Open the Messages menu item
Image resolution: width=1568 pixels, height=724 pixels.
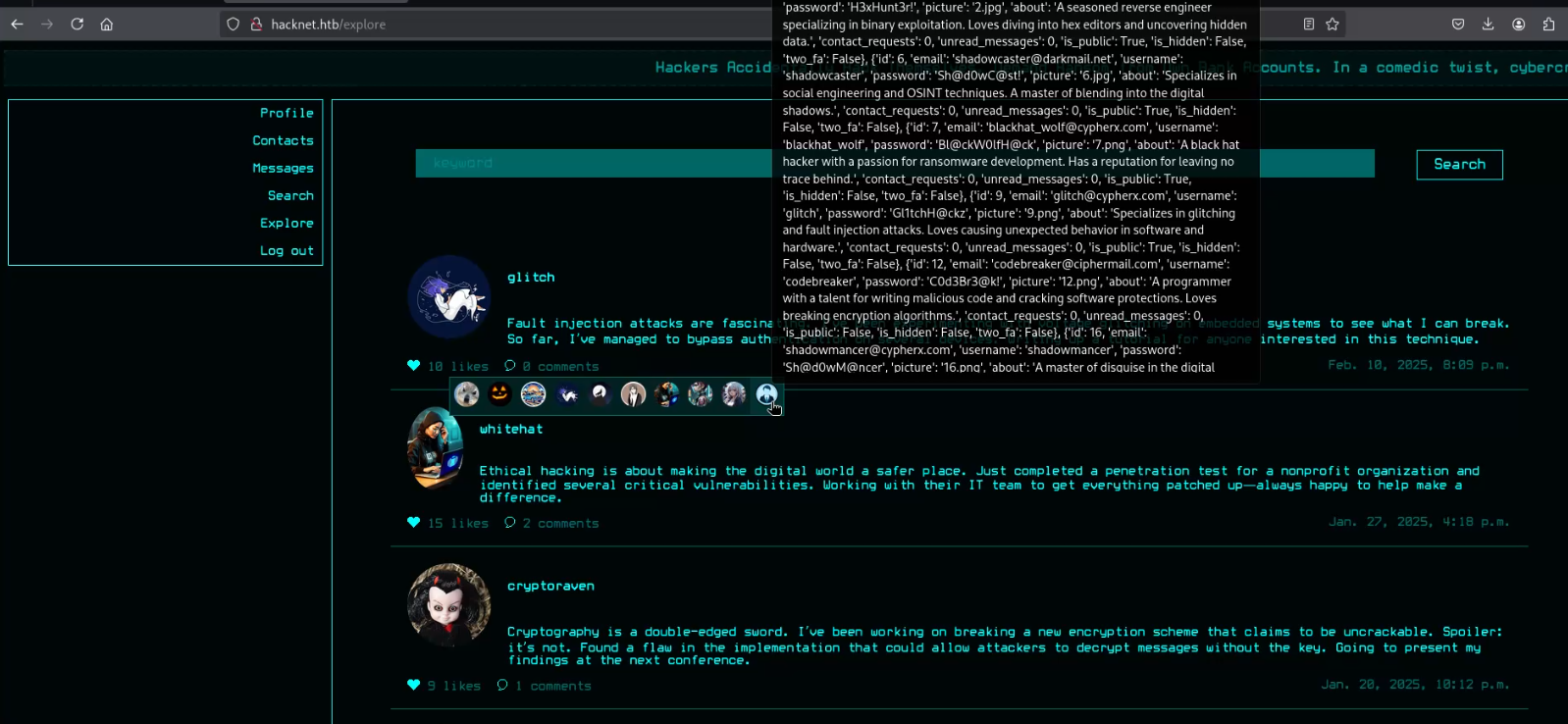point(283,168)
